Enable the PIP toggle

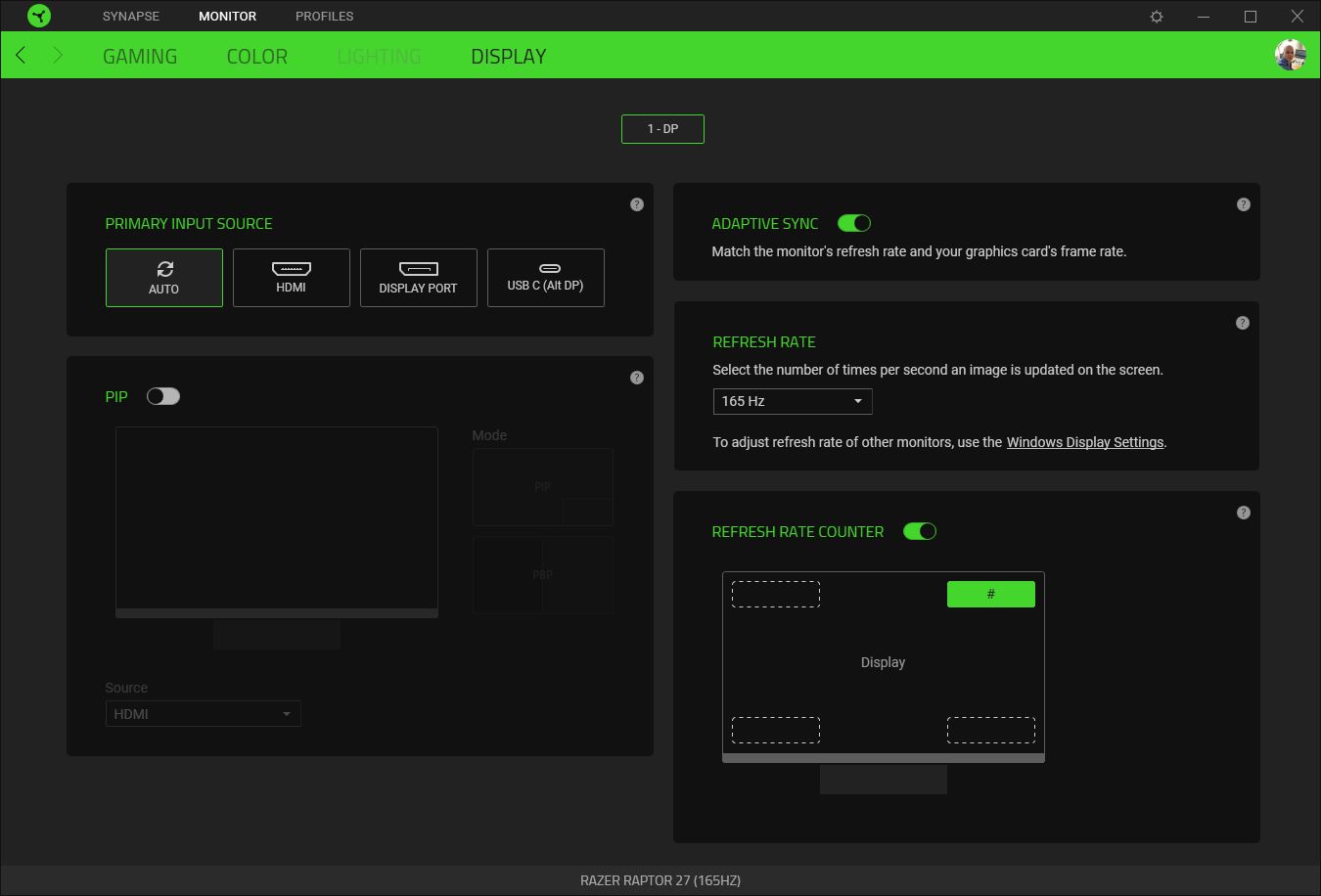tap(163, 396)
